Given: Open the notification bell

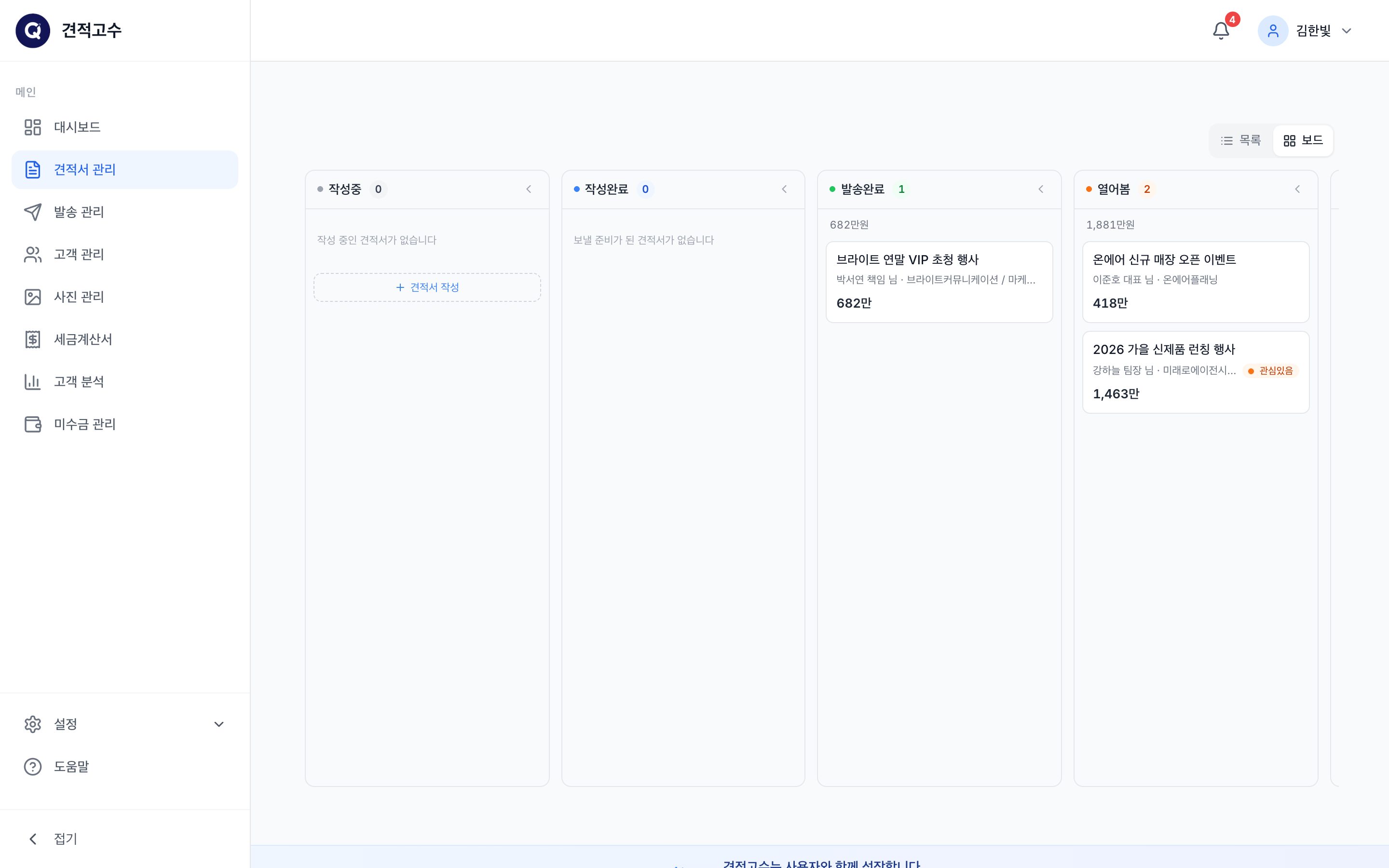Looking at the screenshot, I should pyautogui.click(x=1221, y=30).
